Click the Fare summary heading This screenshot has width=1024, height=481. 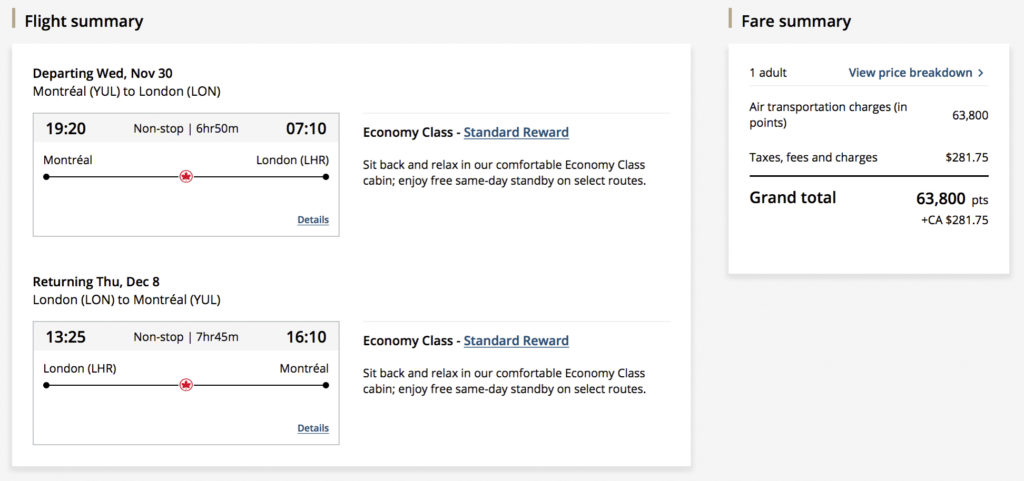[x=796, y=21]
